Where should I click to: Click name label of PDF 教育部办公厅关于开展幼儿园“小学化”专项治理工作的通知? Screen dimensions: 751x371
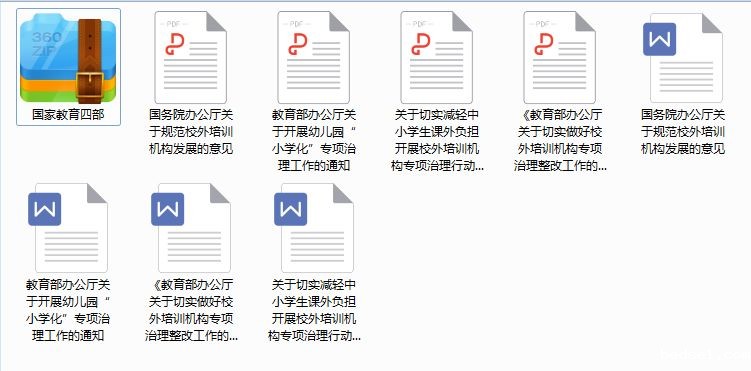314,140
